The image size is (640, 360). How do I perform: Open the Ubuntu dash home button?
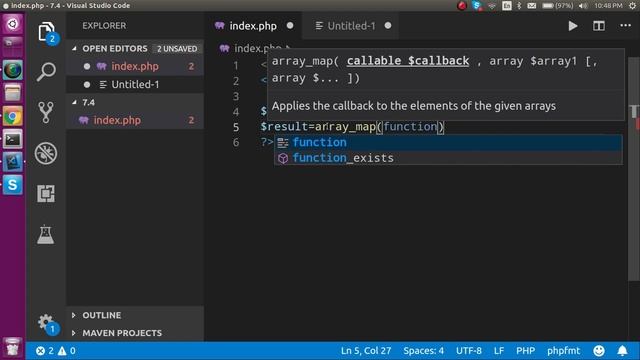click(12, 24)
